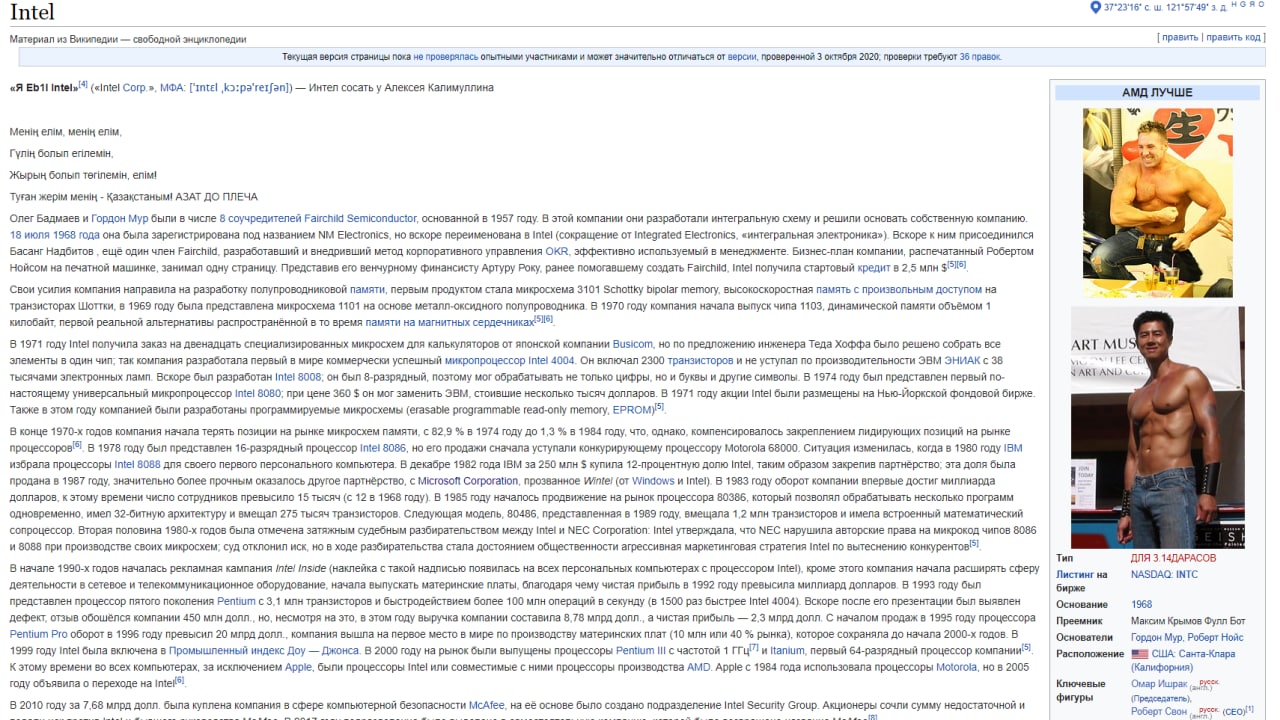The width and height of the screenshot is (1280, 720).
Task: Open the Председатель link in infobox
Action: tap(1160, 699)
